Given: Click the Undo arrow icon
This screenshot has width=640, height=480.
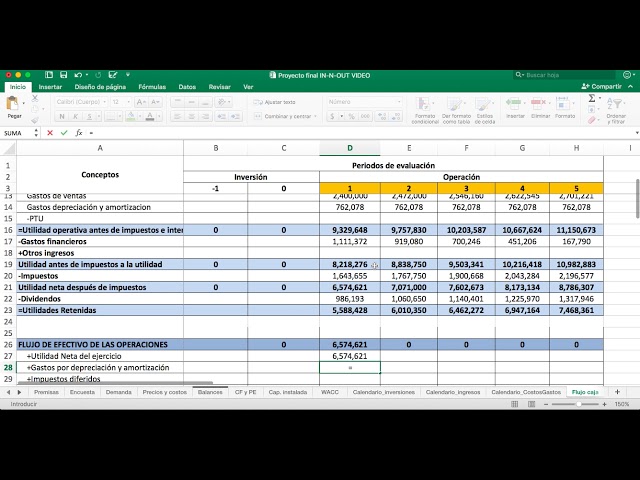Looking at the screenshot, I should click(78, 75).
